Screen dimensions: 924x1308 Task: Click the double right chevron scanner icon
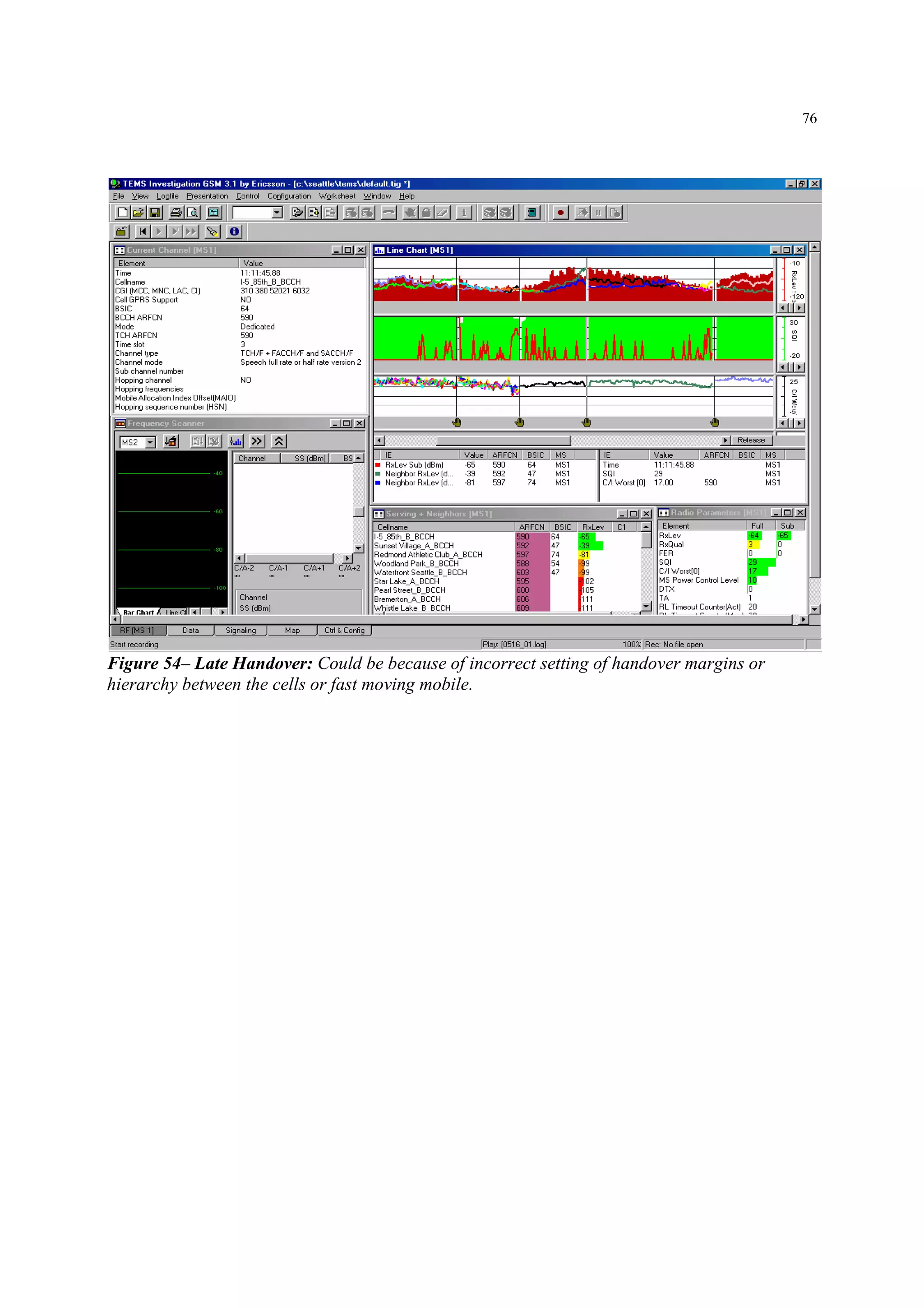click(x=257, y=441)
